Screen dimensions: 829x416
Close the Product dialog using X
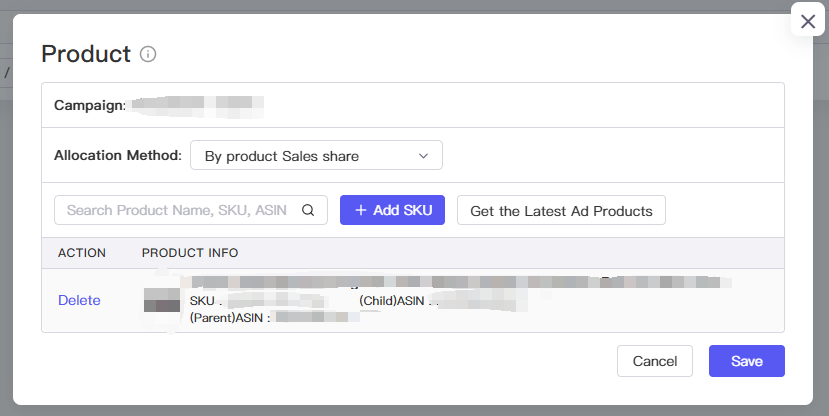click(x=808, y=22)
